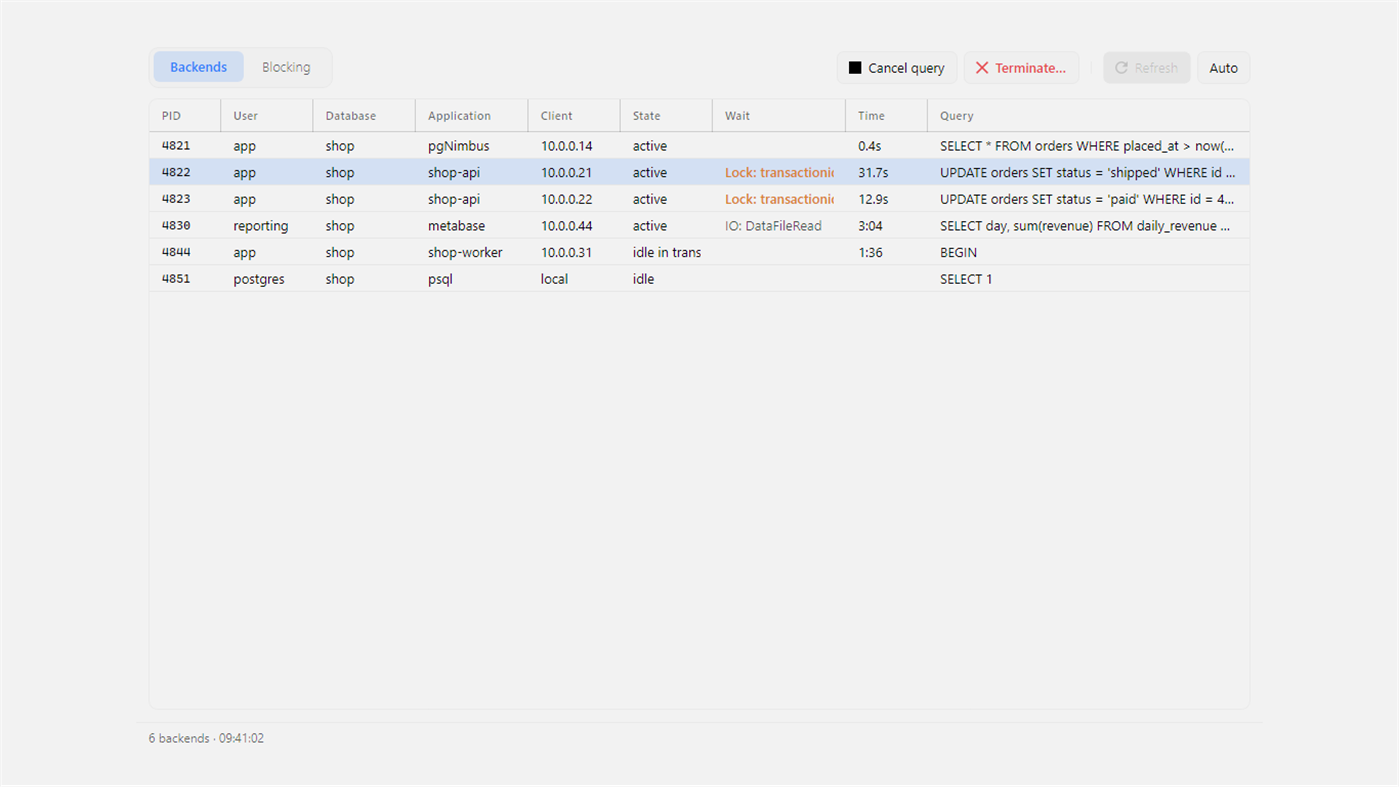Click the 'SELECT day, sum(revenue)' query text
1399x787 pixels.
1086,226
